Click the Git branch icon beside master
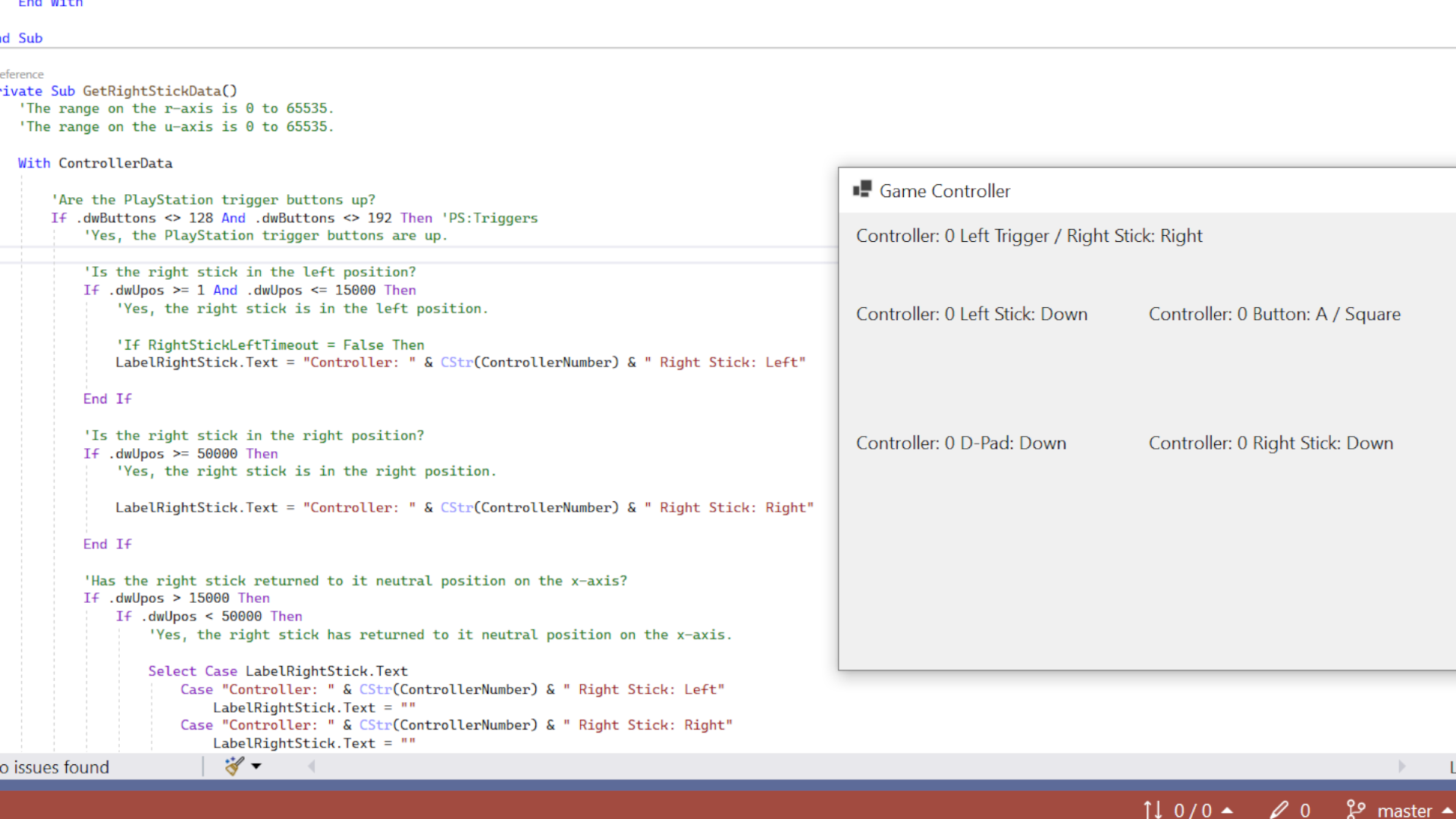Image resolution: width=1456 pixels, height=819 pixels. click(x=1357, y=810)
